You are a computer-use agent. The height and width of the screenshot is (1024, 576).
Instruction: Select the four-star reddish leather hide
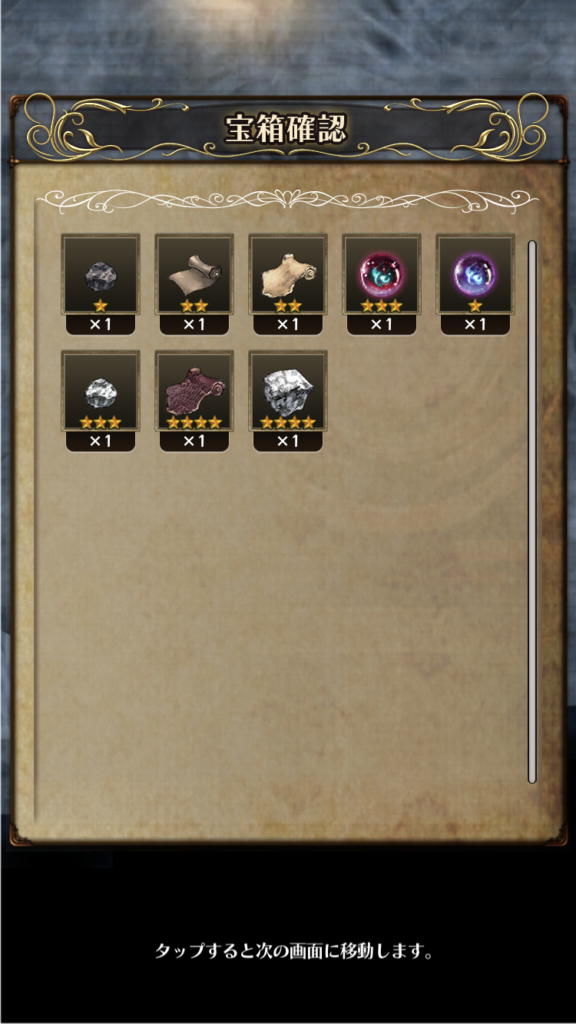194,391
